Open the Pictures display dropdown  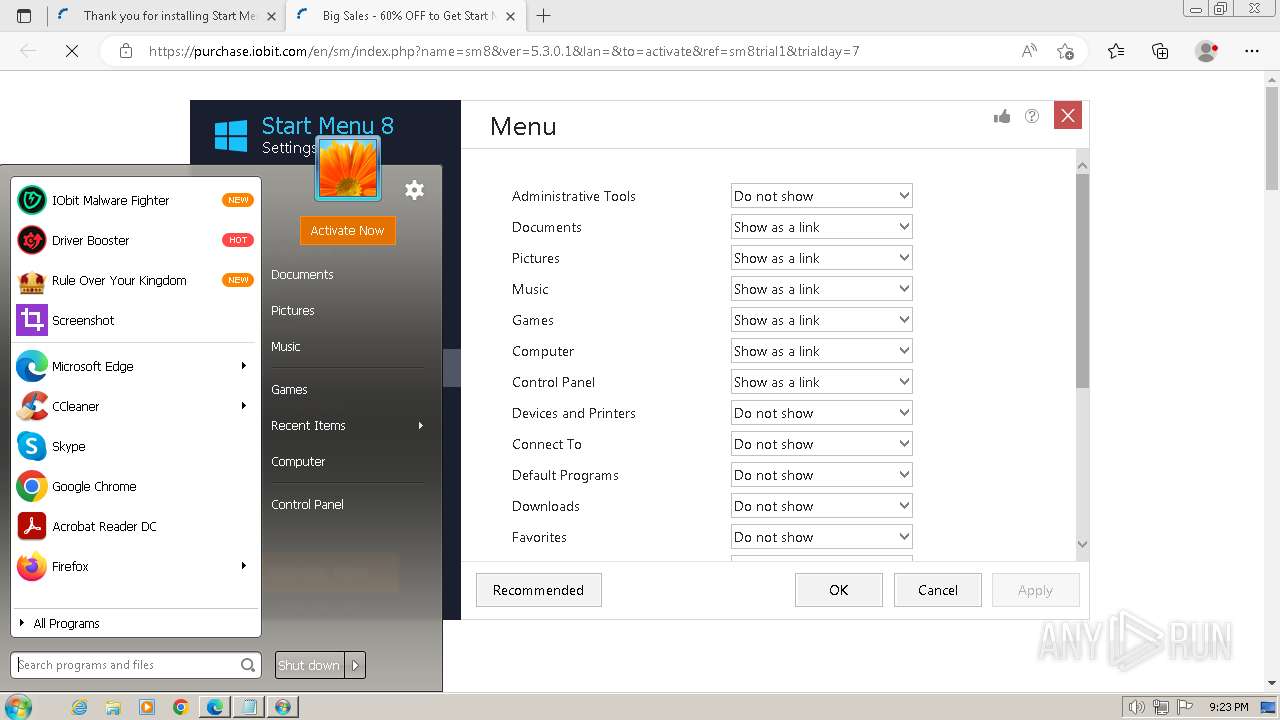821,258
